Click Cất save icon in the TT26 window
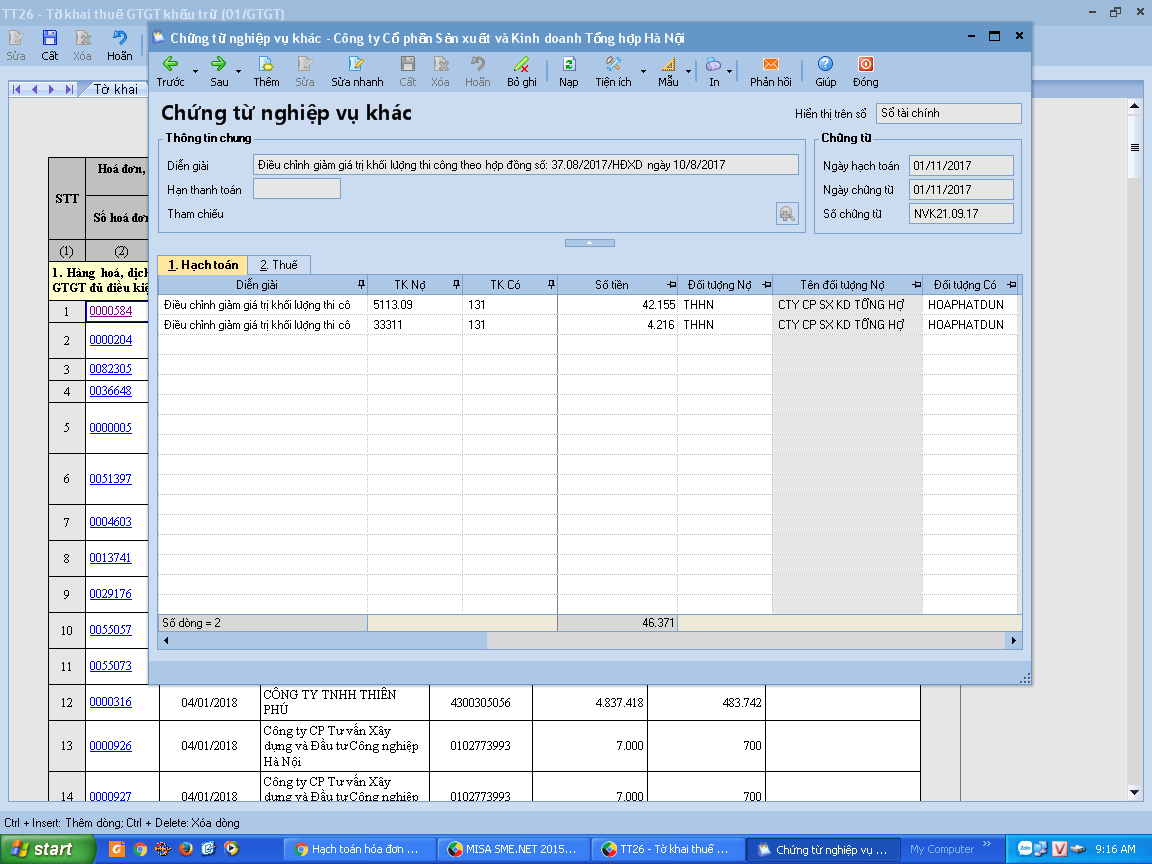This screenshot has height=864, width=1152. tap(49, 45)
